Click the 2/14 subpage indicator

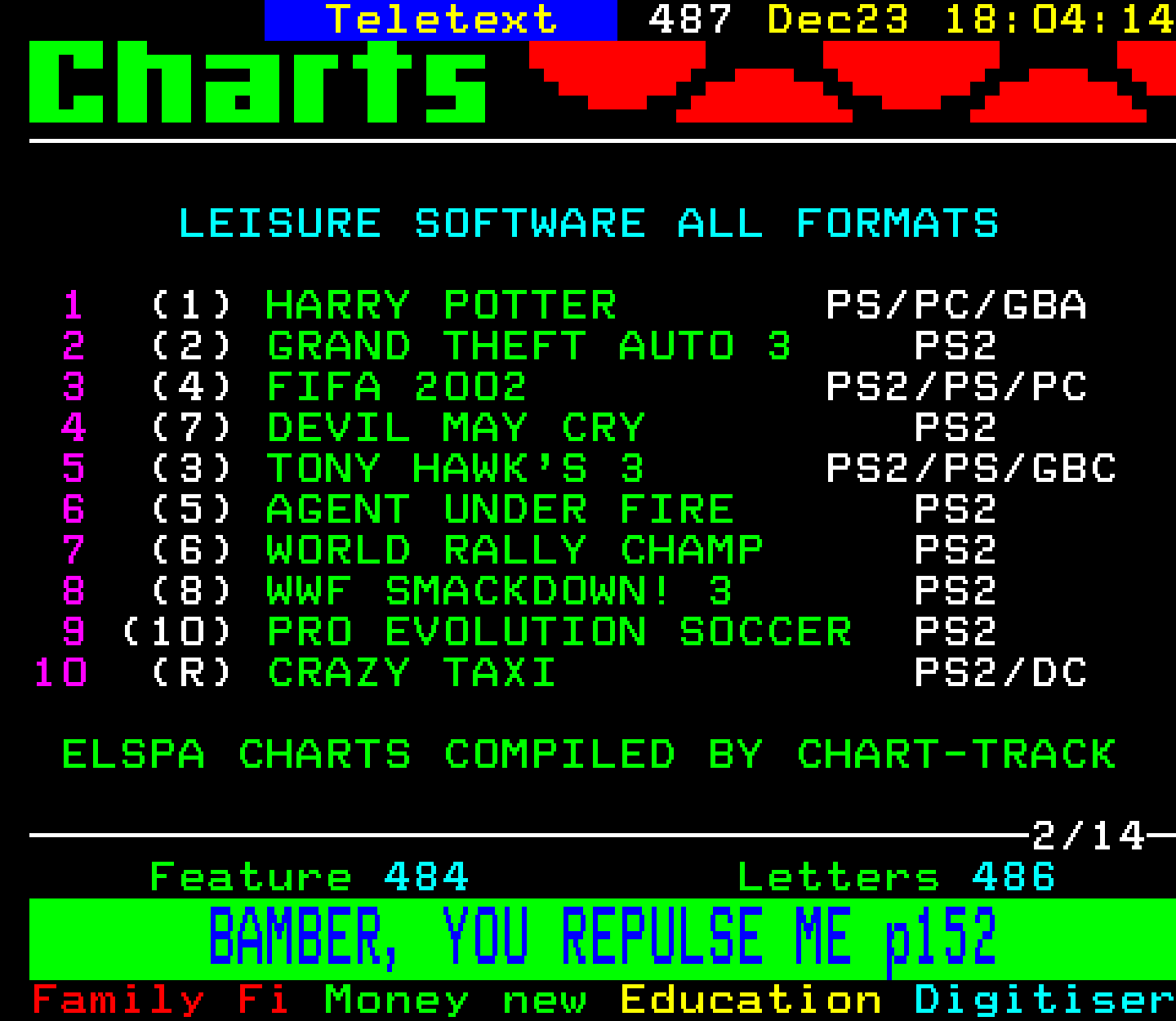[1088, 836]
